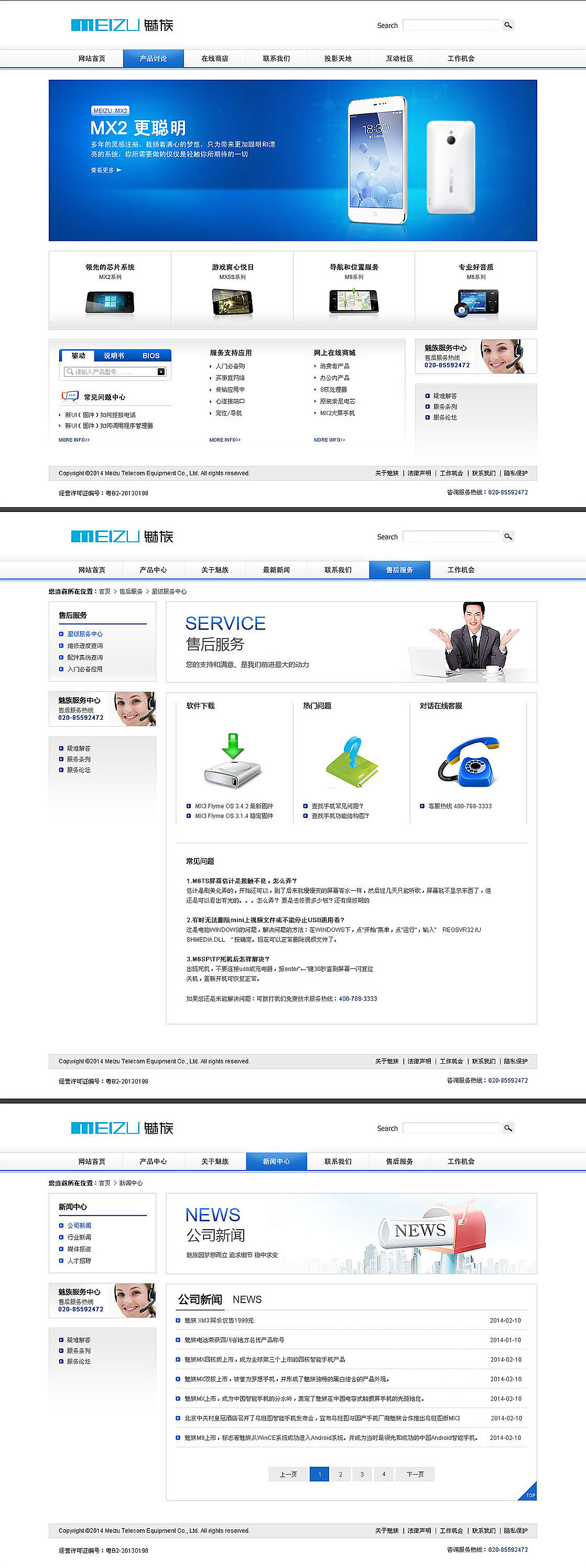Open the 产品讨论 nav tab
Viewport: 586px width, 1568px height.
tap(153, 58)
